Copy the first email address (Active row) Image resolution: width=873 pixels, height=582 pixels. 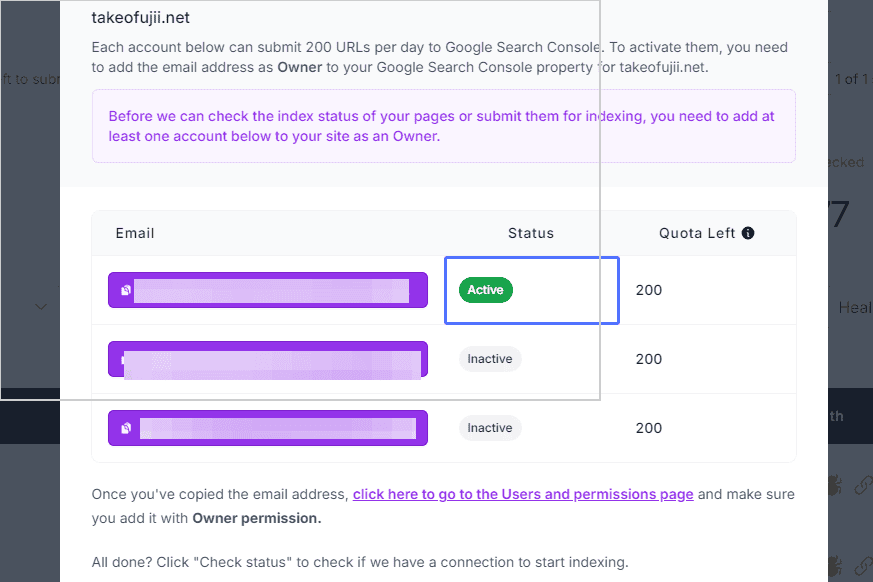(268, 290)
